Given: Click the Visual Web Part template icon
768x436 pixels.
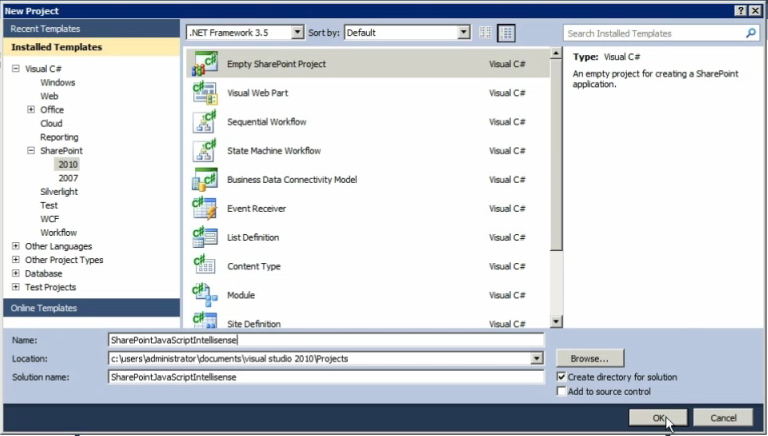Looking at the screenshot, I should (x=205, y=93).
